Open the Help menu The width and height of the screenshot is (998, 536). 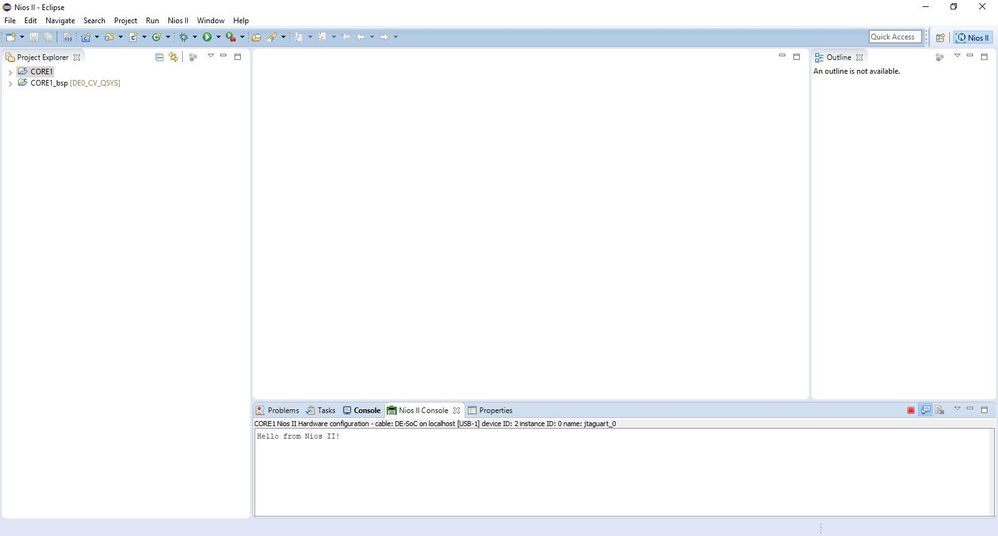(241, 20)
